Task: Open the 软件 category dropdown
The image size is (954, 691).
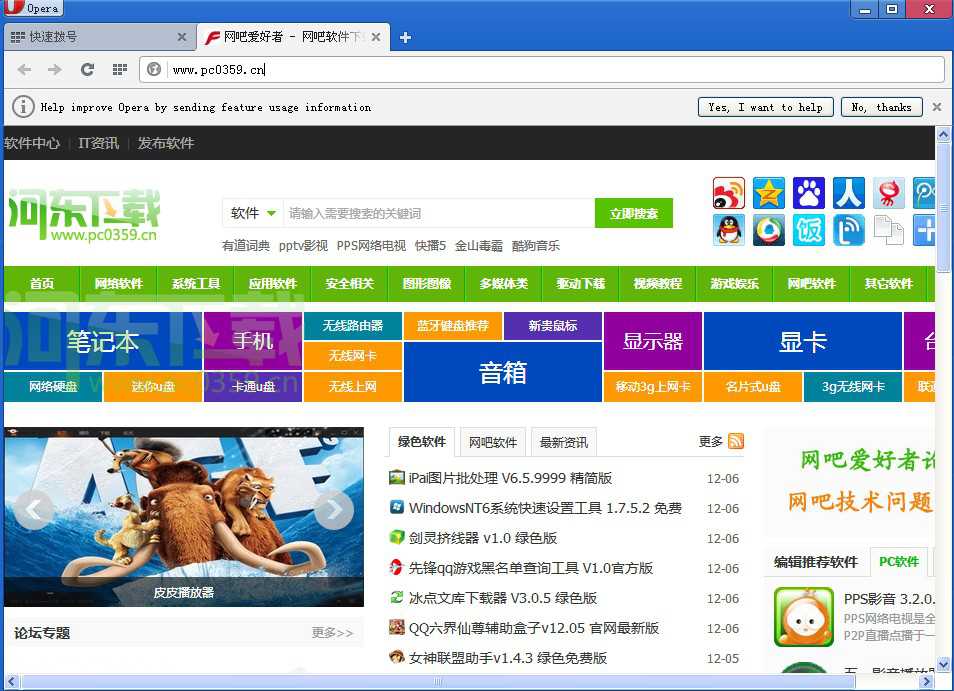Action: pos(252,212)
